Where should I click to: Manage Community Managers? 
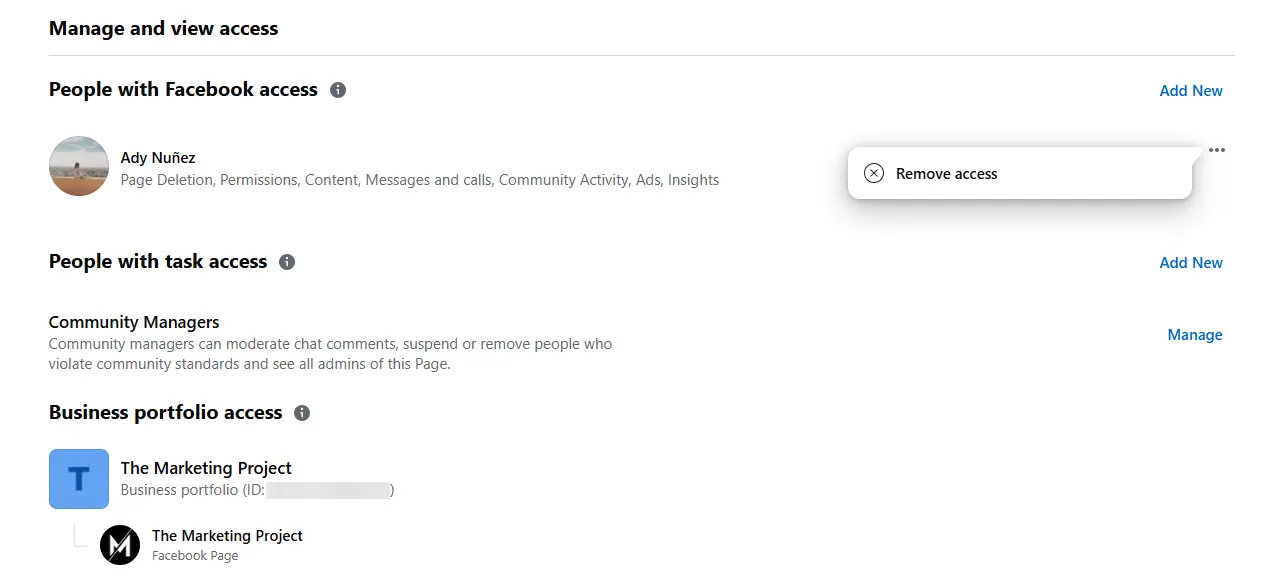[x=1195, y=335]
